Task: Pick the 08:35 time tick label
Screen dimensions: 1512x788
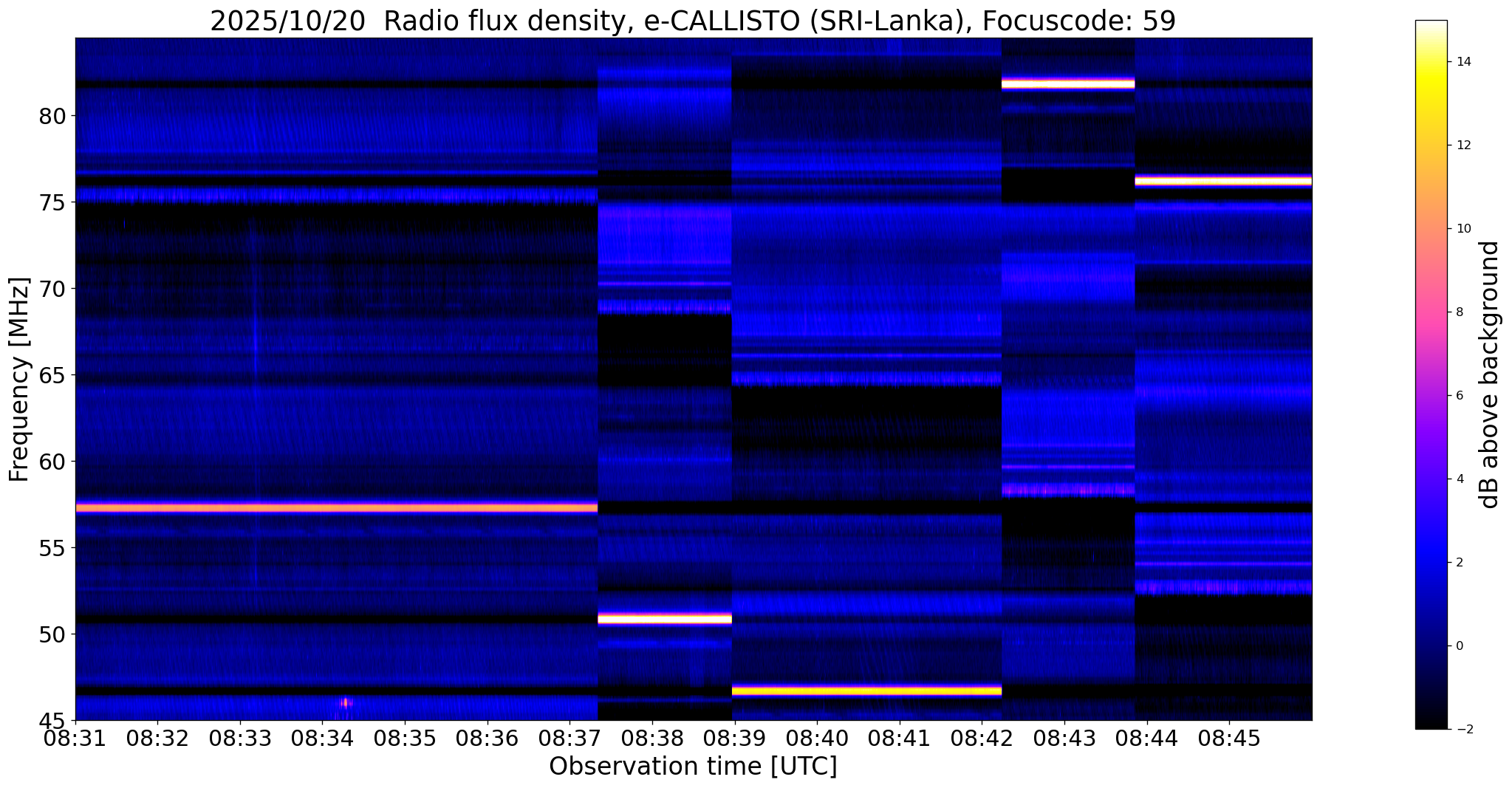Action: [x=405, y=738]
